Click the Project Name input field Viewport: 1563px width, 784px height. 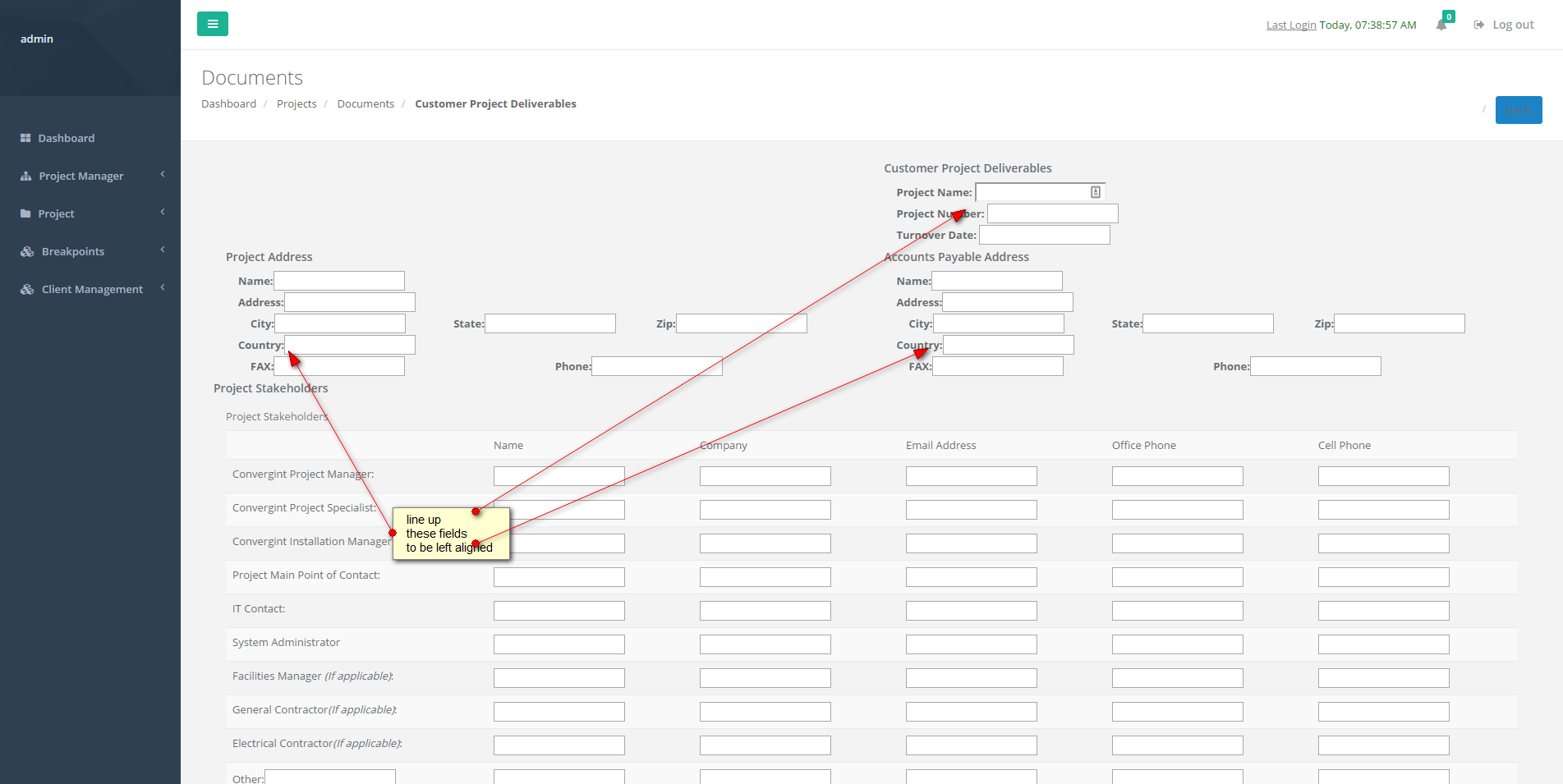tap(1041, 192)
